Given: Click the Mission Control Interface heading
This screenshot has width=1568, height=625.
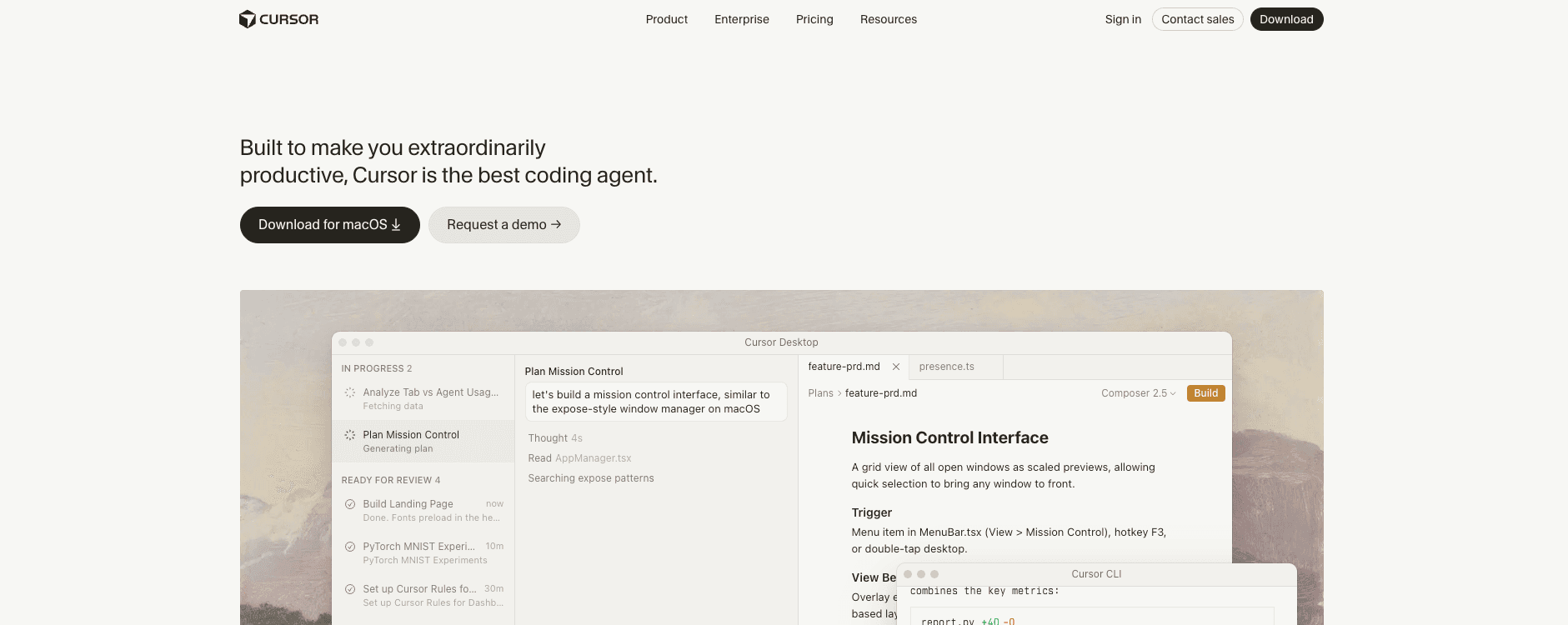Looking at the screenshot, I should pyautogui.click(x=949, y=437).
